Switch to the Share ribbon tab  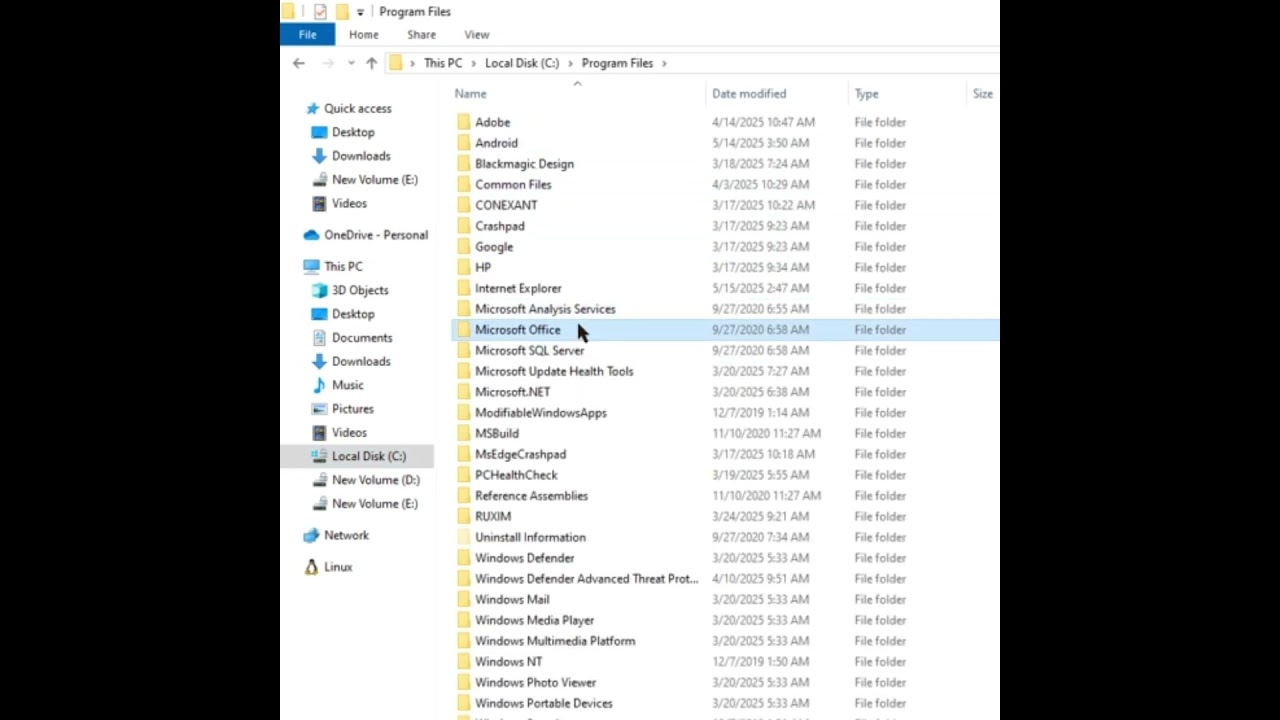tap(421, 35)
